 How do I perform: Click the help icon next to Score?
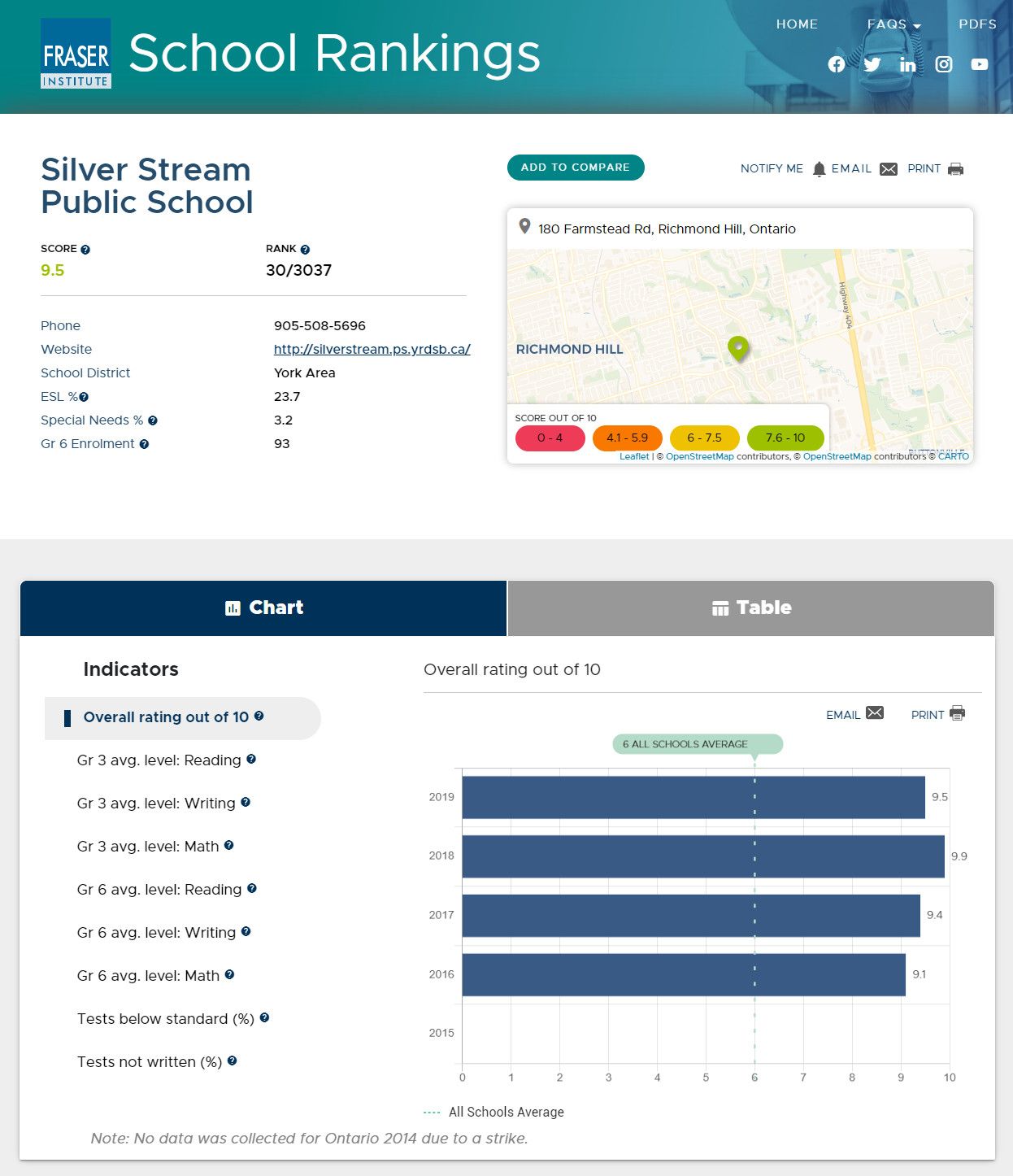tap(85, 250)
